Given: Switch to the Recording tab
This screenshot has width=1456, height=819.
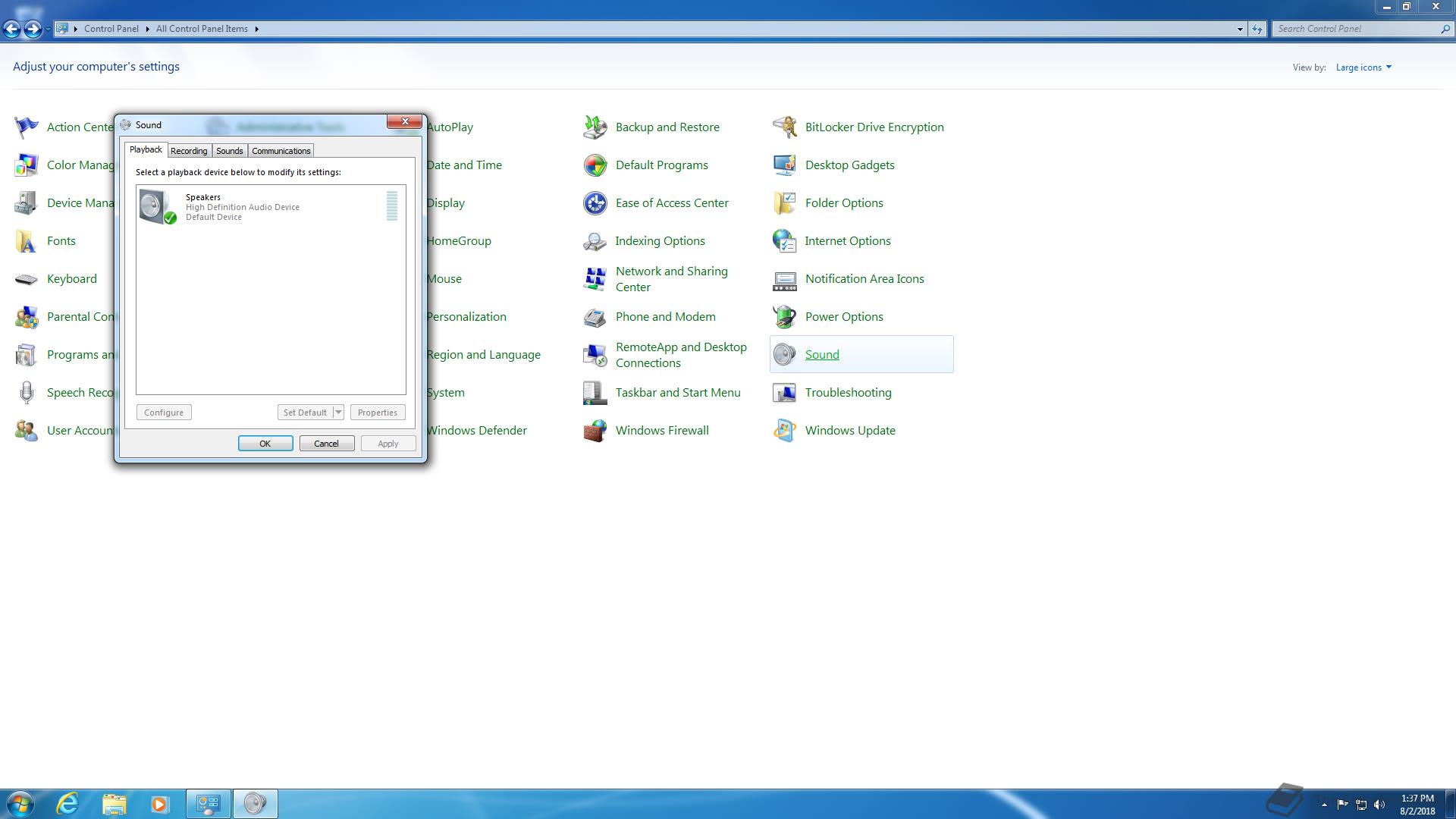Looking at the screenshot, I should point(189,151).
